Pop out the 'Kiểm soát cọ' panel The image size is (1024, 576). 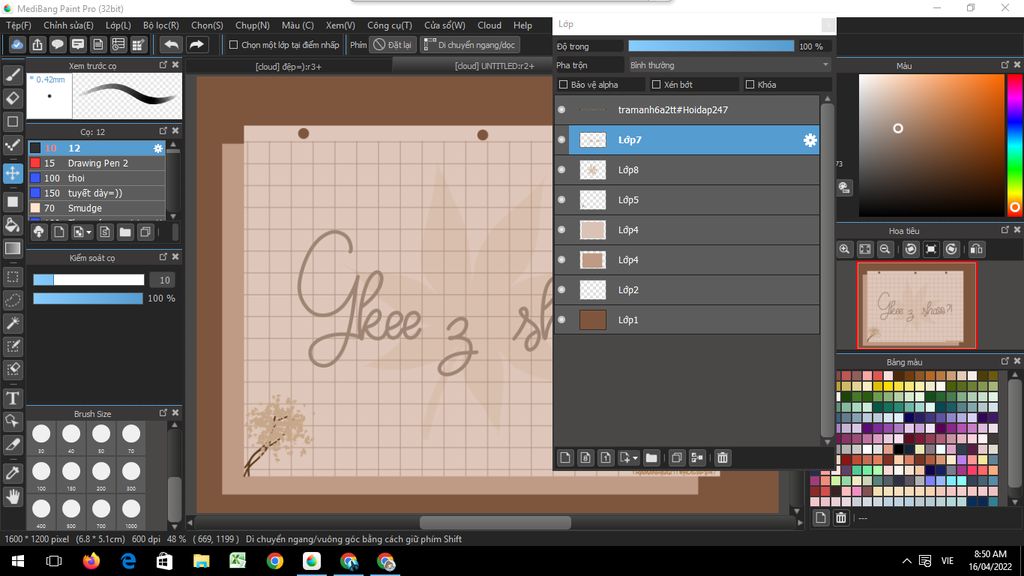point(163,257)
